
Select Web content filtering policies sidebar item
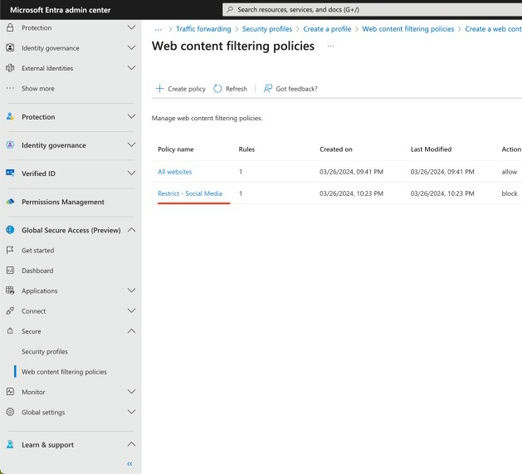(64, 372)
